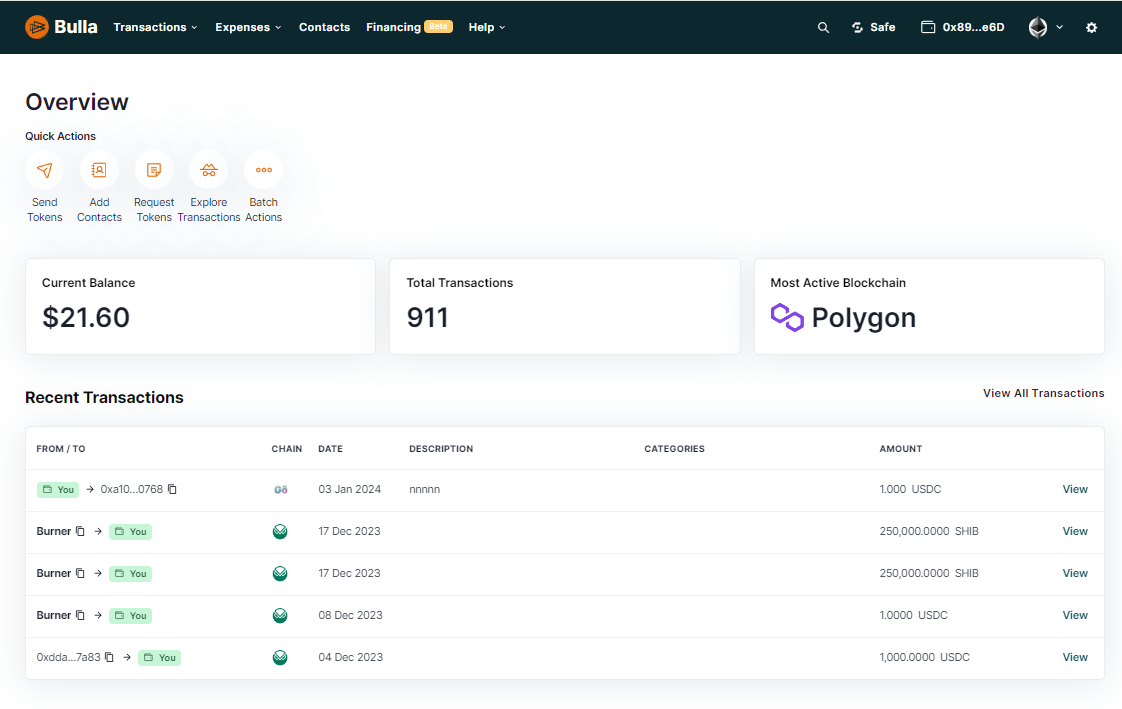Copy the 0xa10...0768 recipient address

point(172,489)
